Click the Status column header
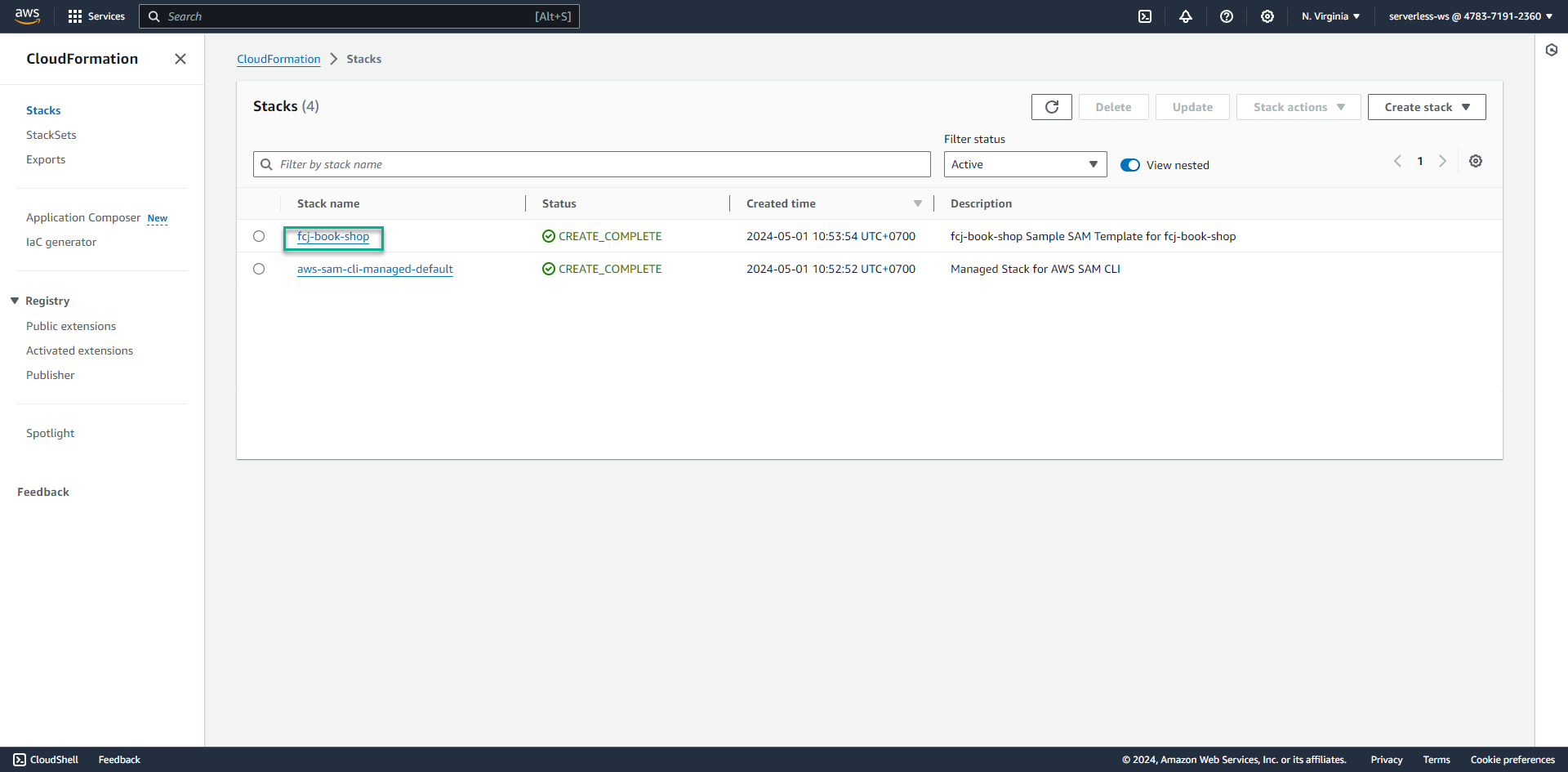This screenshot has height=772, width=1568. (559, 203)
